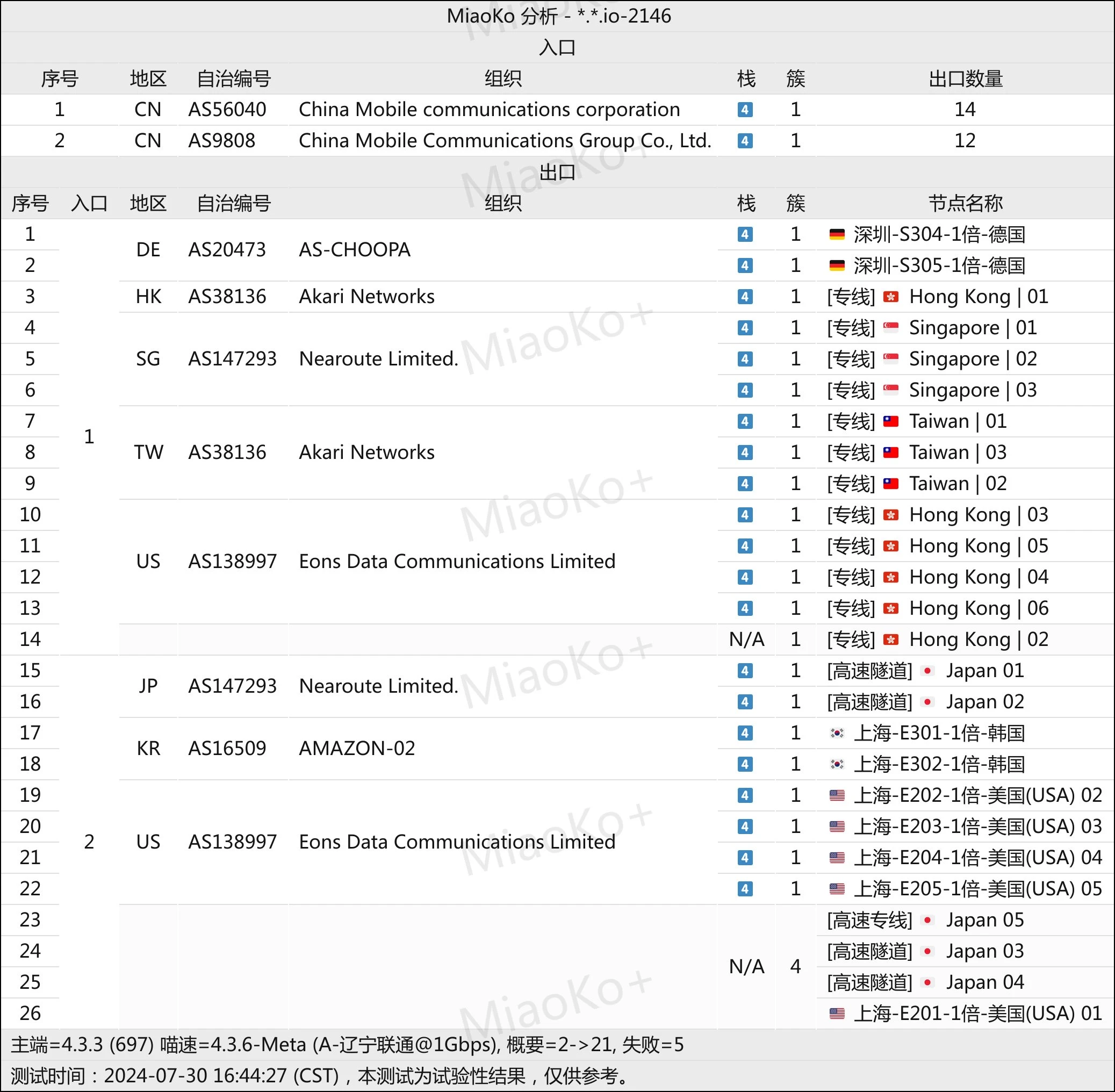Select the 出口数量 column header
The image size is (1115, 1092).
click(965, 78)
